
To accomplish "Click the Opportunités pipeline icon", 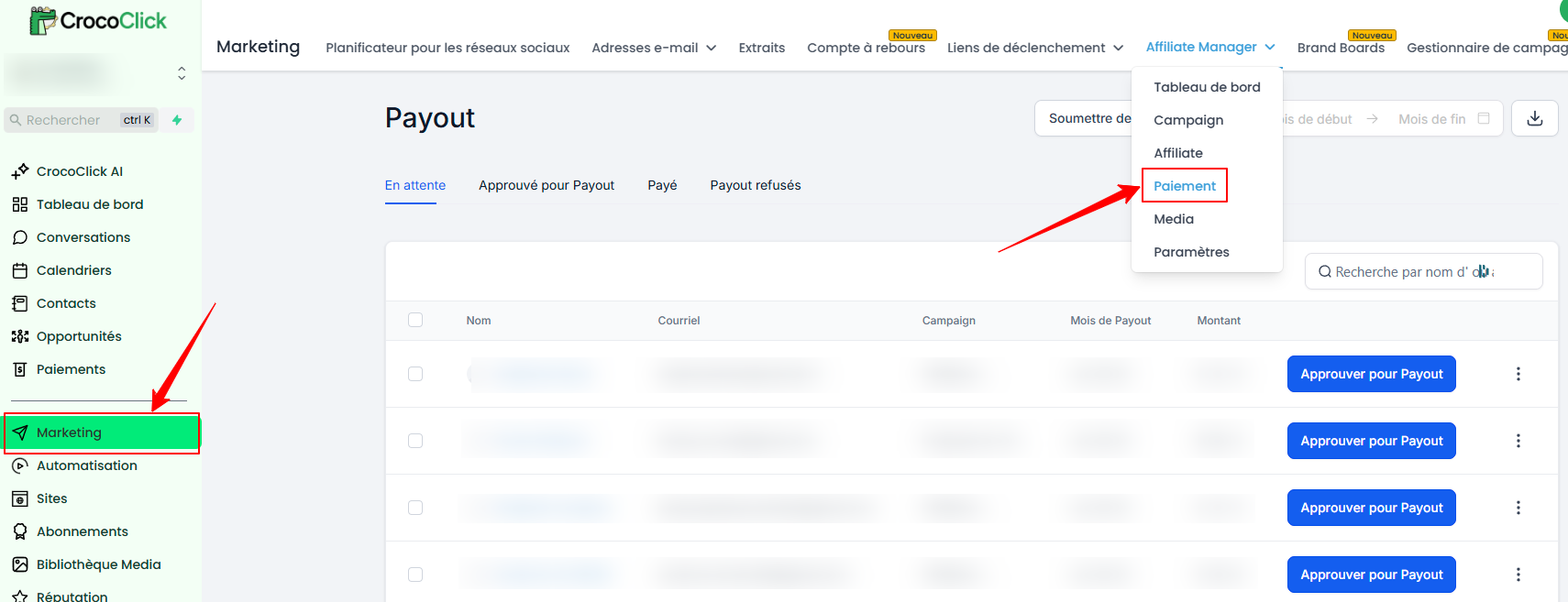I will coord(20,336).
